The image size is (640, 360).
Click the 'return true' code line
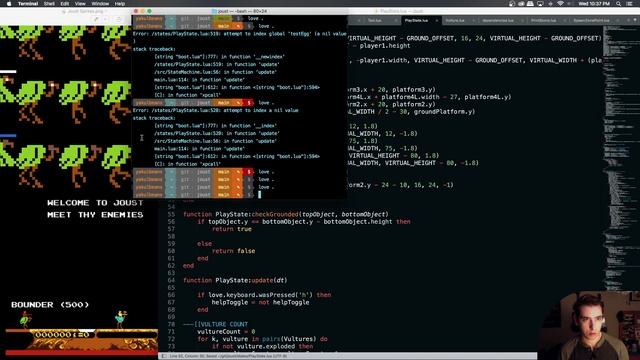pyautogui.click(x=232, y=229)
